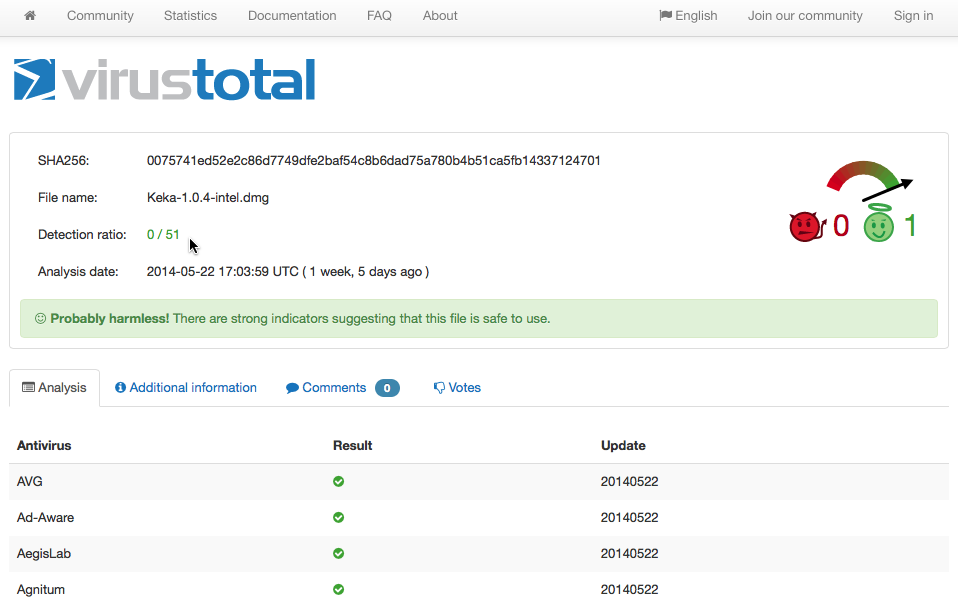Click Sign in link

[913, 16]
